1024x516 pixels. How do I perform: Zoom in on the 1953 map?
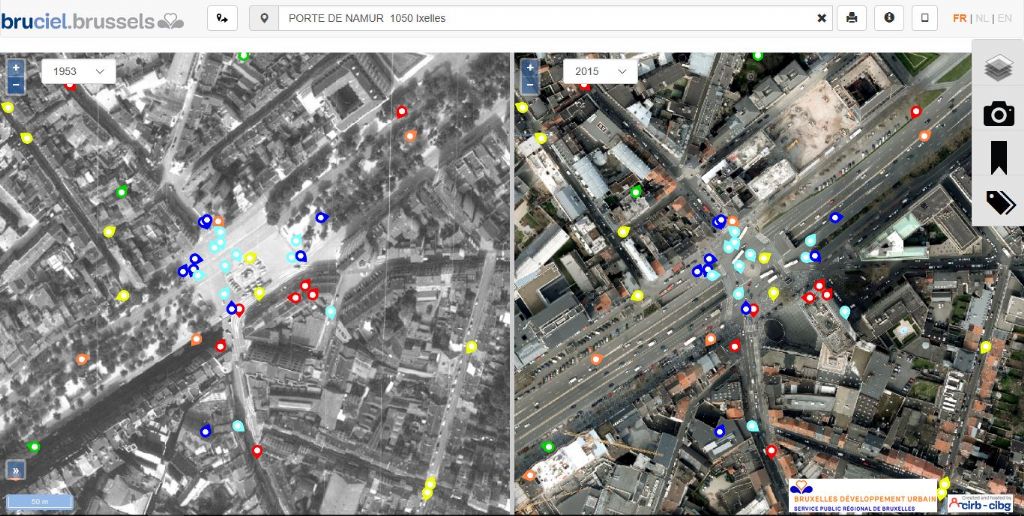click(15, 67)
